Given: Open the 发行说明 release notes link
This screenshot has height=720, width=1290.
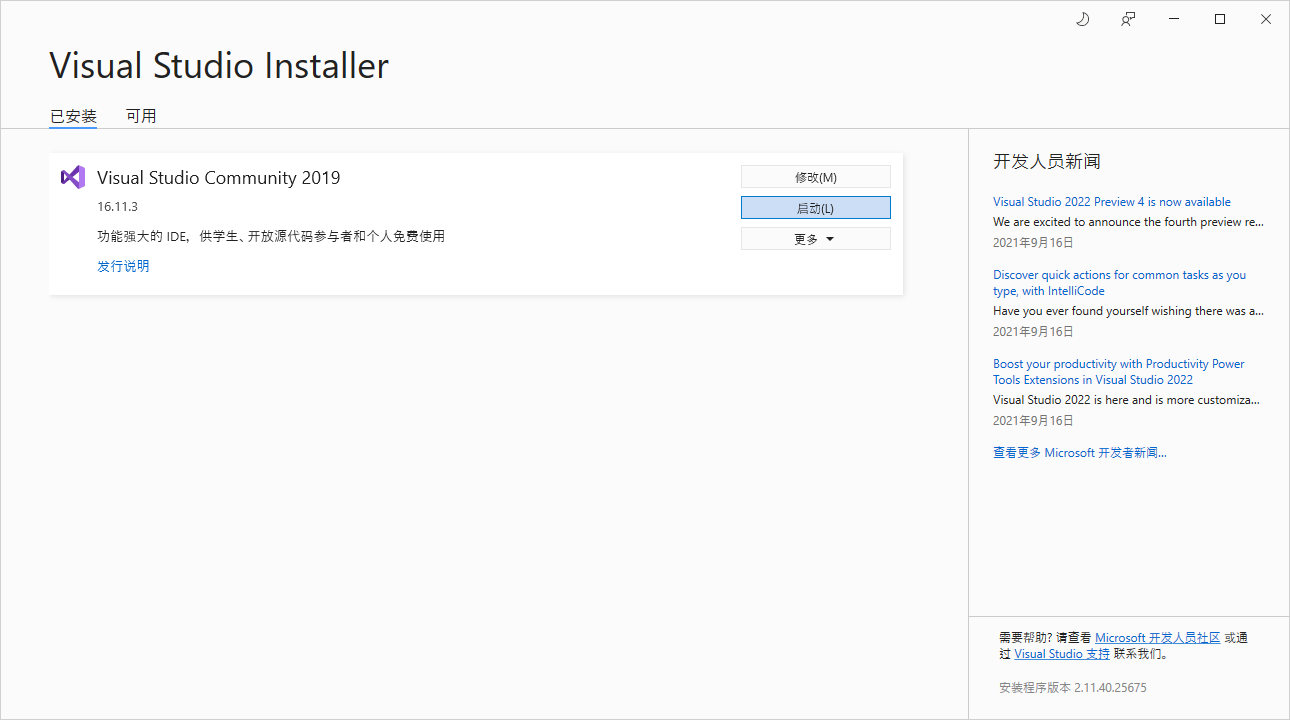Looking at the screenshot, I should [123, 265].
